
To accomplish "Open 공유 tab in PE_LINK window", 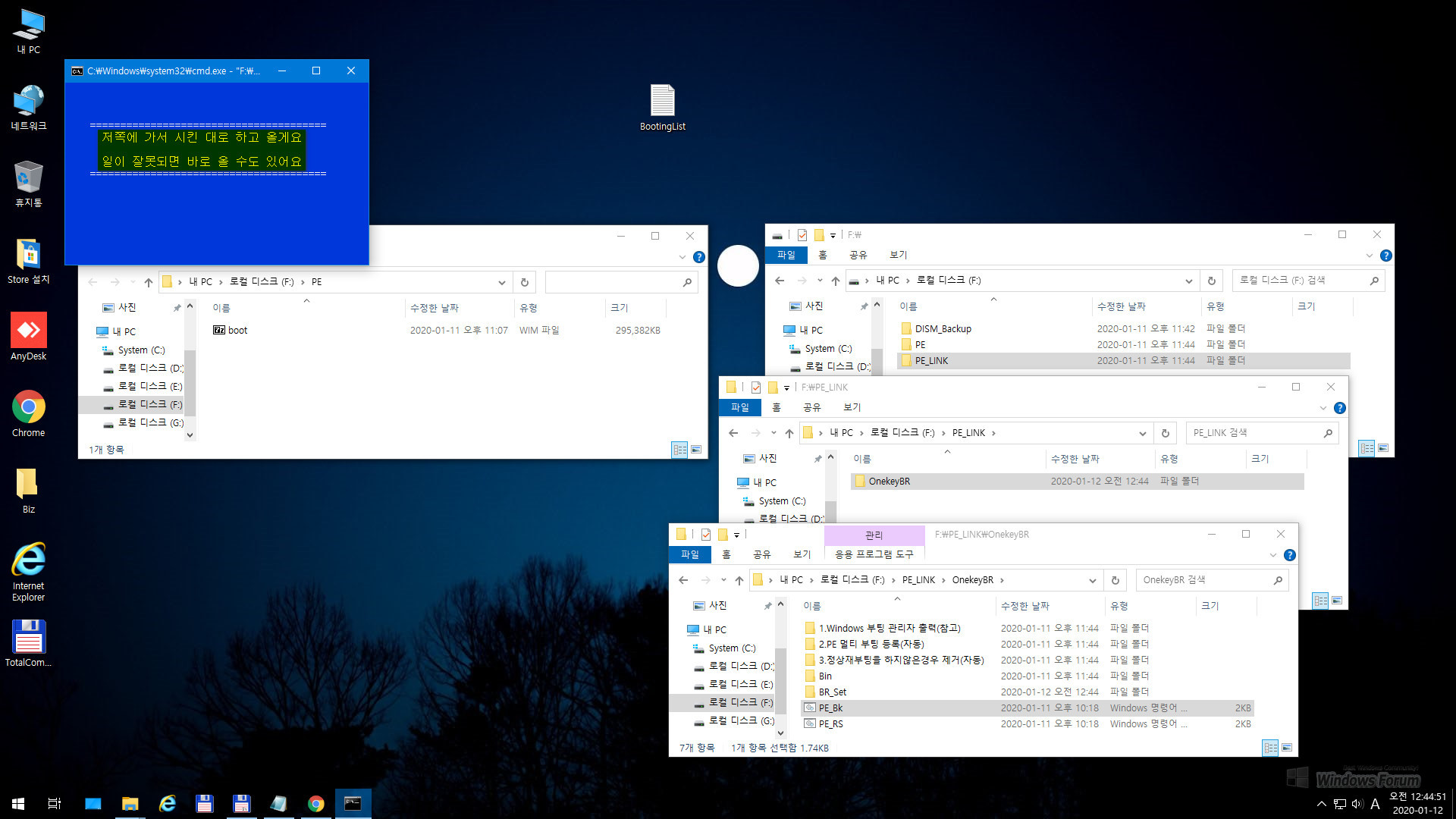I will 812,408.
